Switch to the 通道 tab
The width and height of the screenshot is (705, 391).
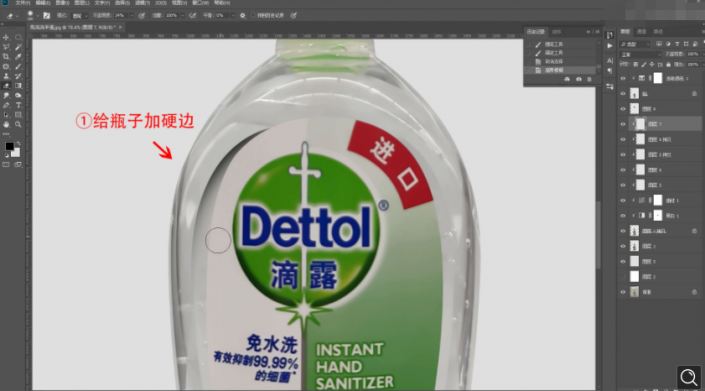pos(642,31)
